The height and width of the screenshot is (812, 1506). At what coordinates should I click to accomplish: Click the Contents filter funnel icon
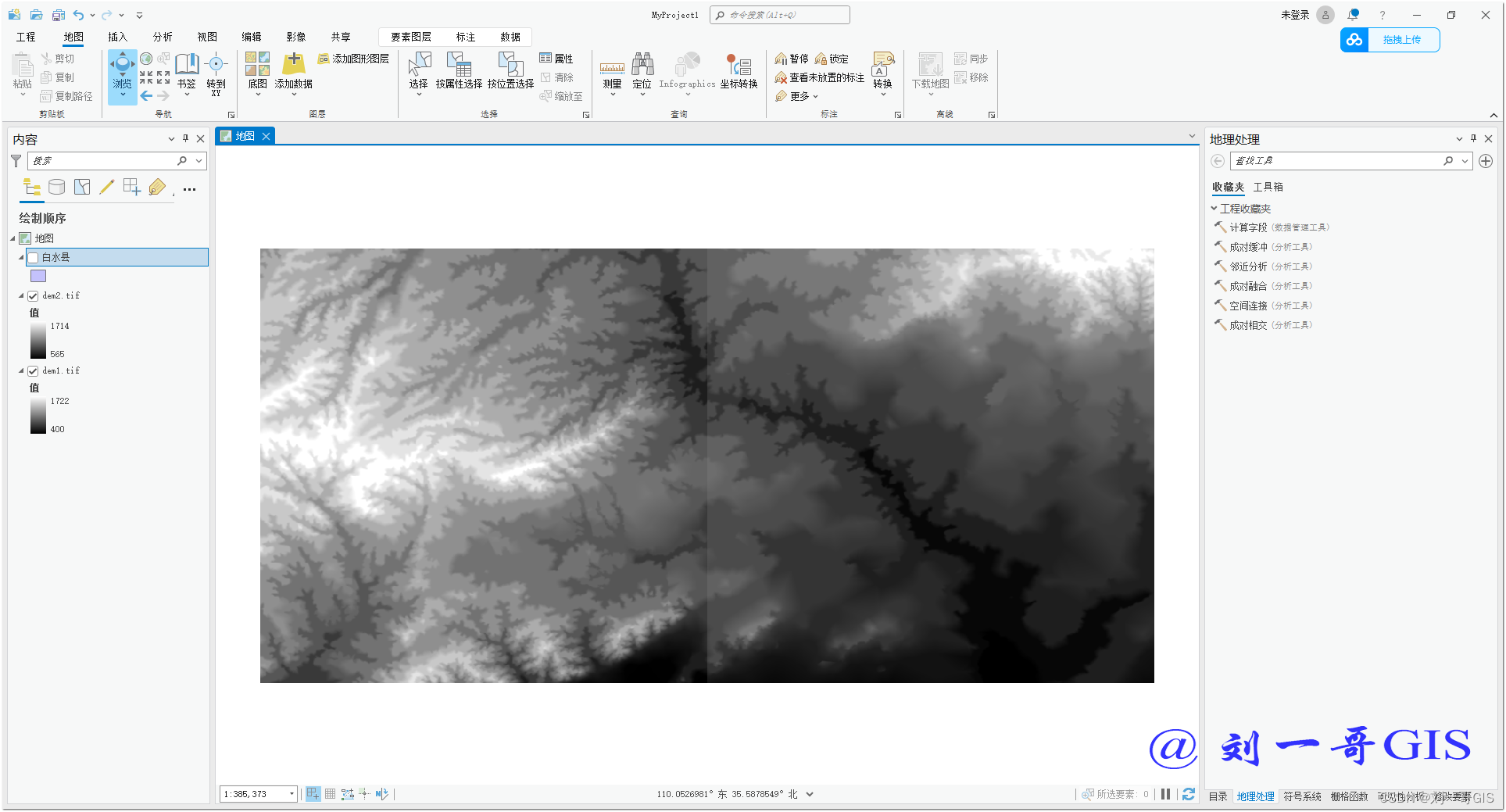(16, 161)
